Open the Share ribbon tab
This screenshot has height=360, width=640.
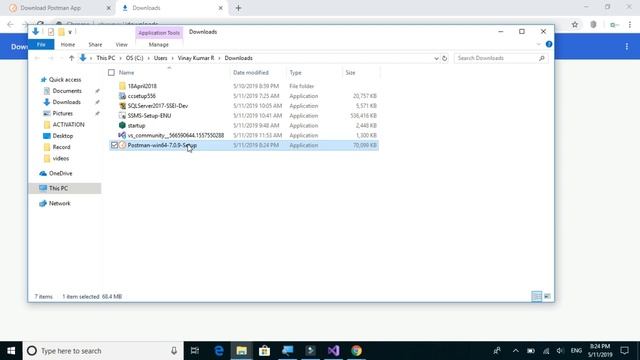pos(95,44)
